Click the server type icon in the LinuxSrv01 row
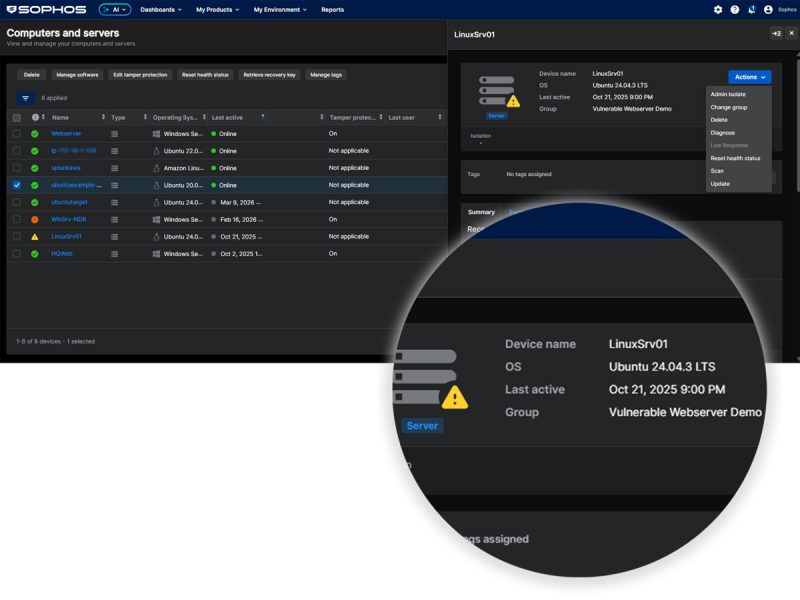Image resolution: width=800 pixels, height=600 pixels. [115, 237]
